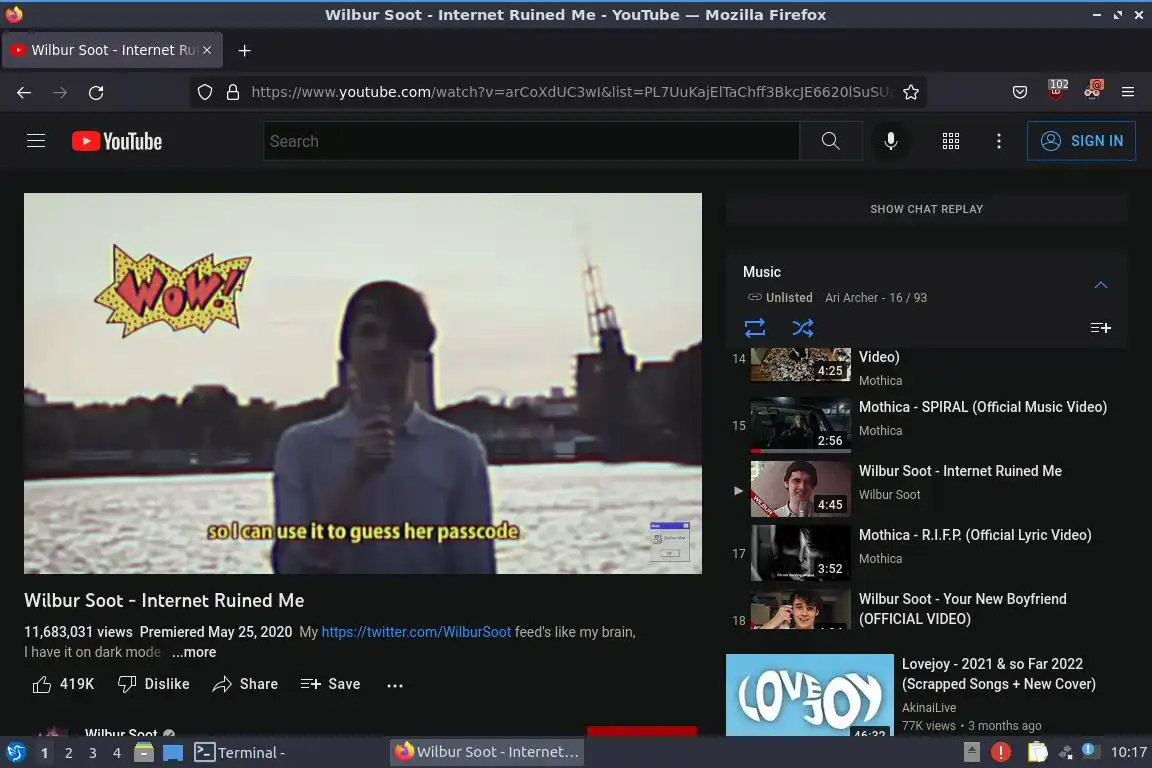This screenshot has height=768, width=1152.
Task: Open the Firefox application menu
Action: pyautogui.click(x=1128, y=92)
